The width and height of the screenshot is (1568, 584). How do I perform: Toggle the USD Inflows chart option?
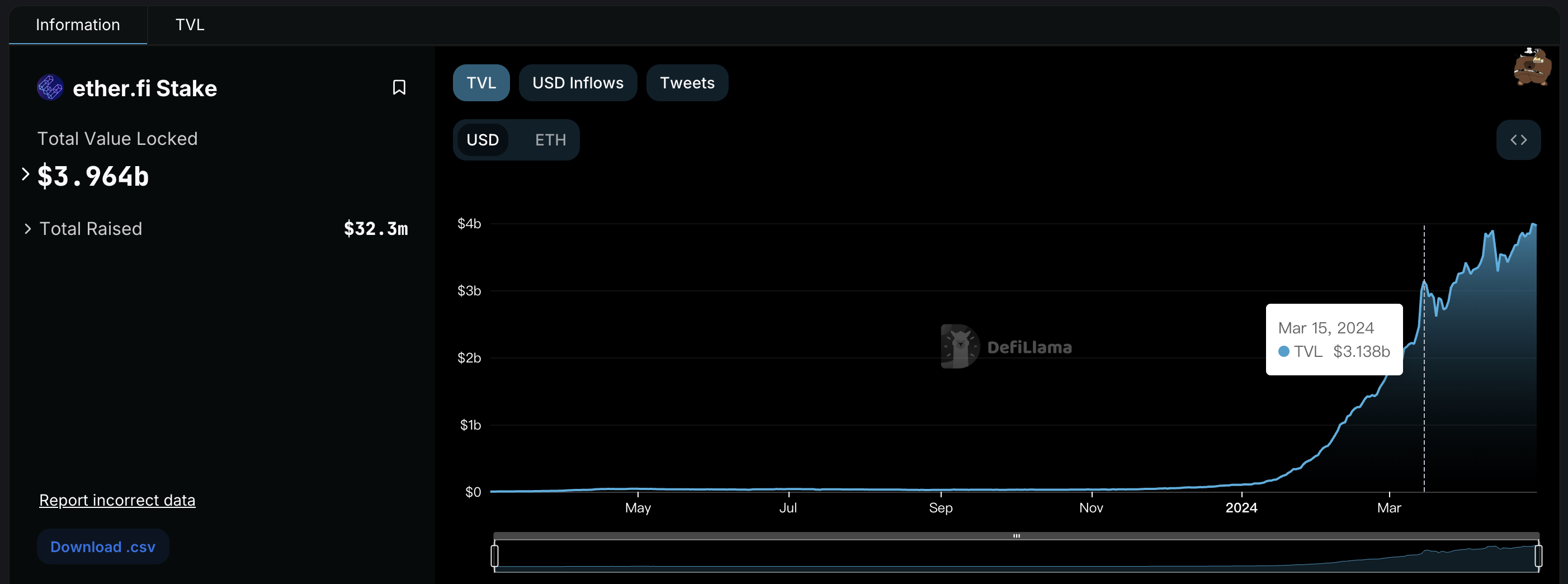[x=578, y=83]
